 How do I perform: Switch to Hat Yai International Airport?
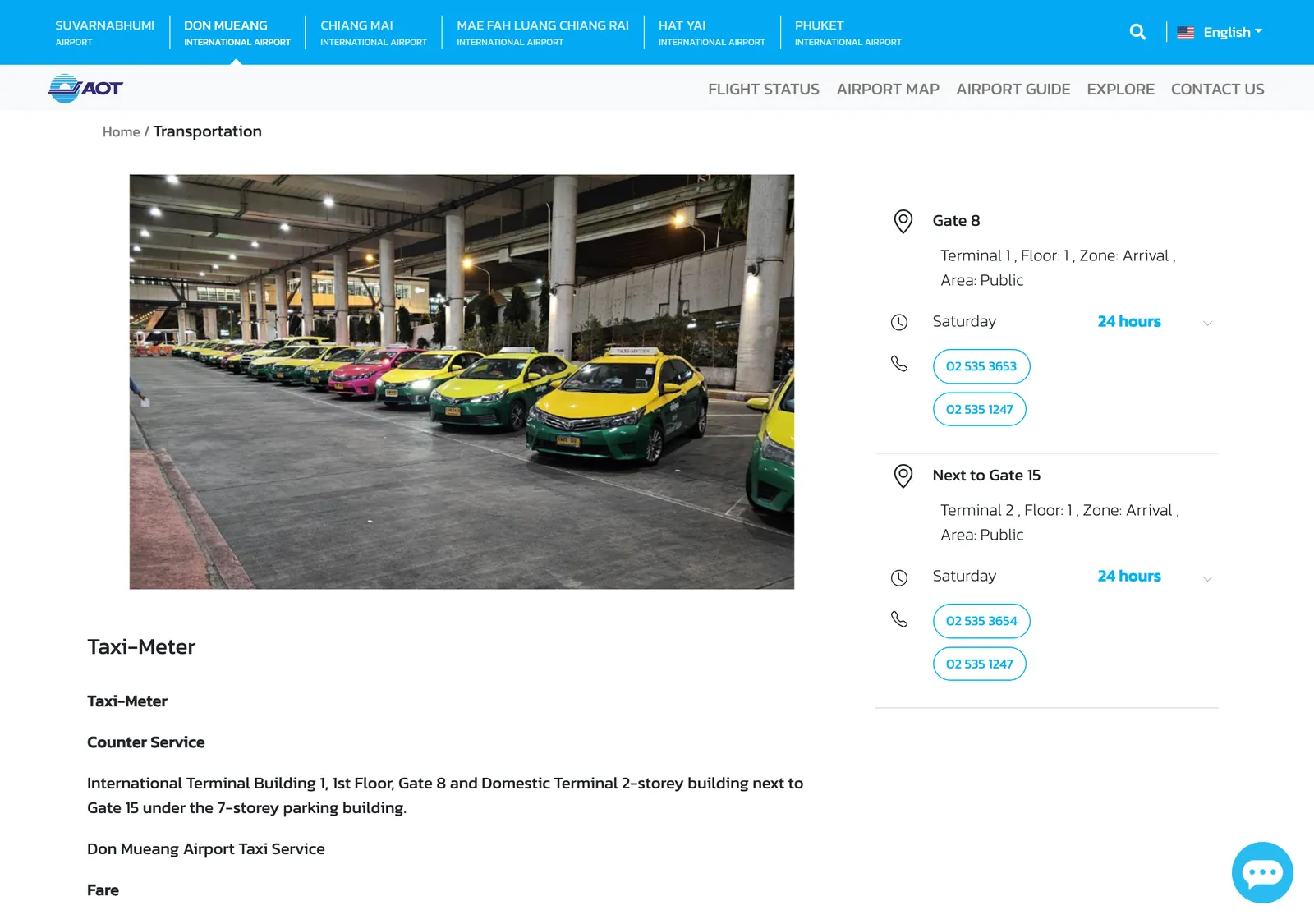coord(711,32)
